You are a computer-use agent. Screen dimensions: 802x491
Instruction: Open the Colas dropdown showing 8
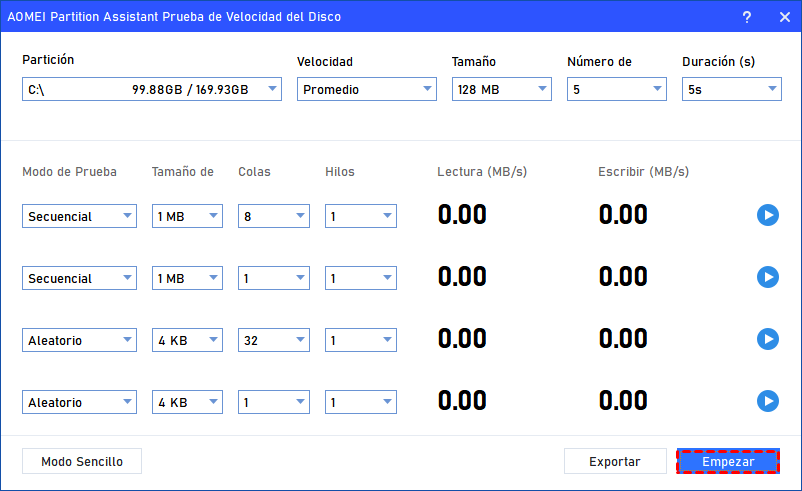point(274,216)
